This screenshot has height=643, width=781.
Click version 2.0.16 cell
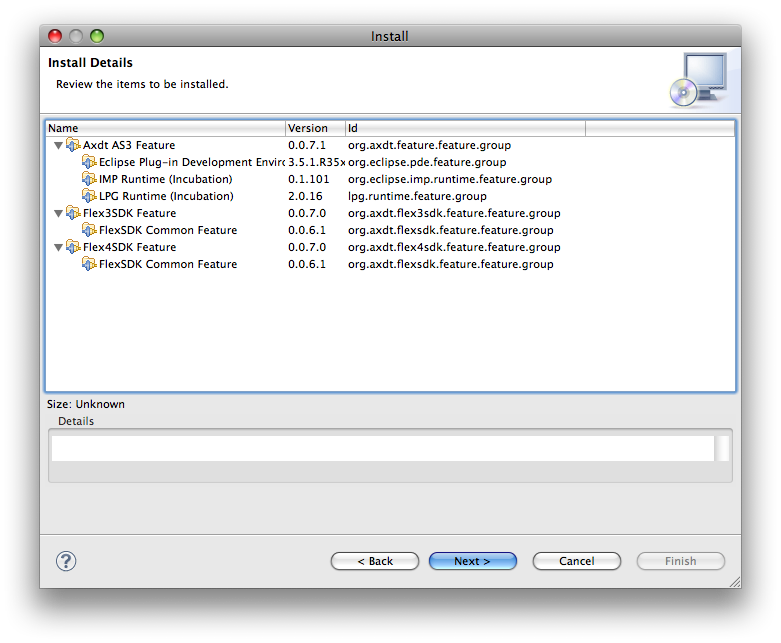tap(305, 196)
